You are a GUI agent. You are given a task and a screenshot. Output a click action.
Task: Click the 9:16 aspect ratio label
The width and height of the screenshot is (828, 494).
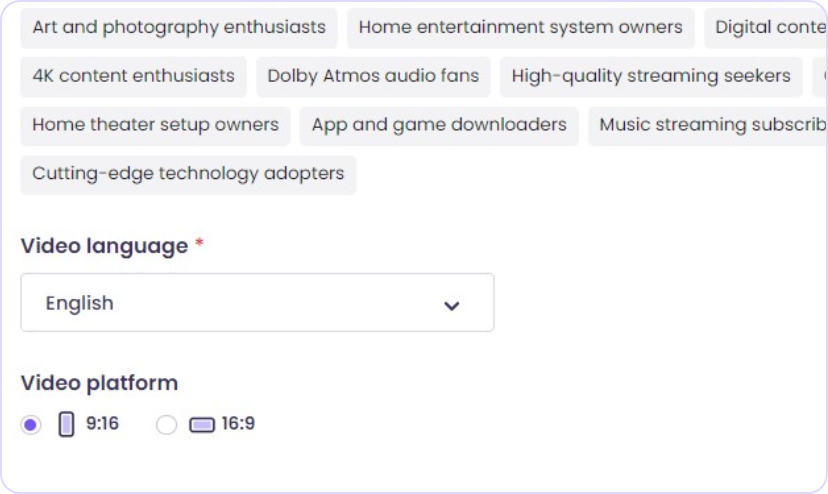click(102, 424)
